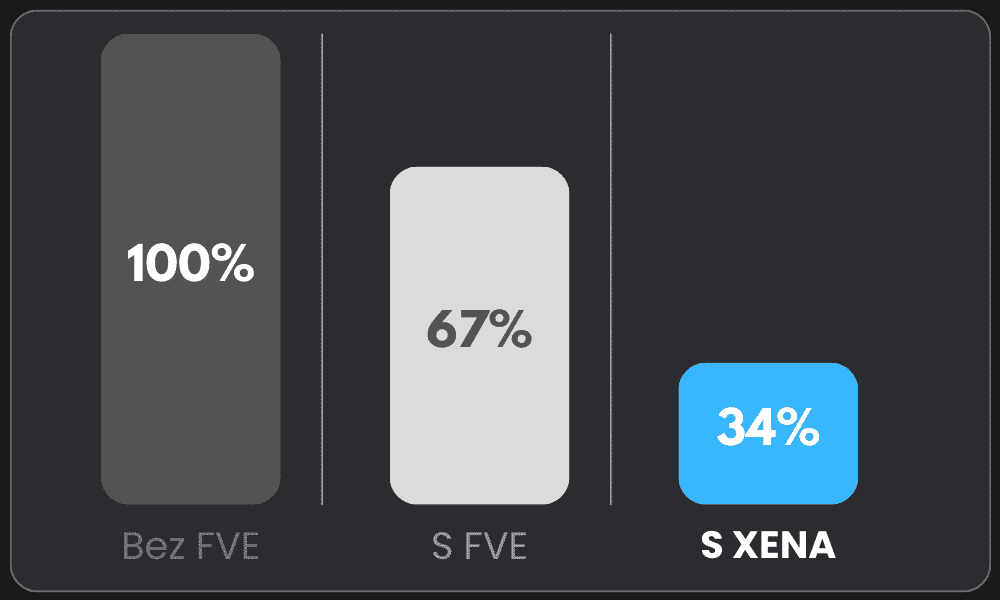The image size is (1000, 600).
Task: Select the S FVE caption
Action: coord(479,546)
